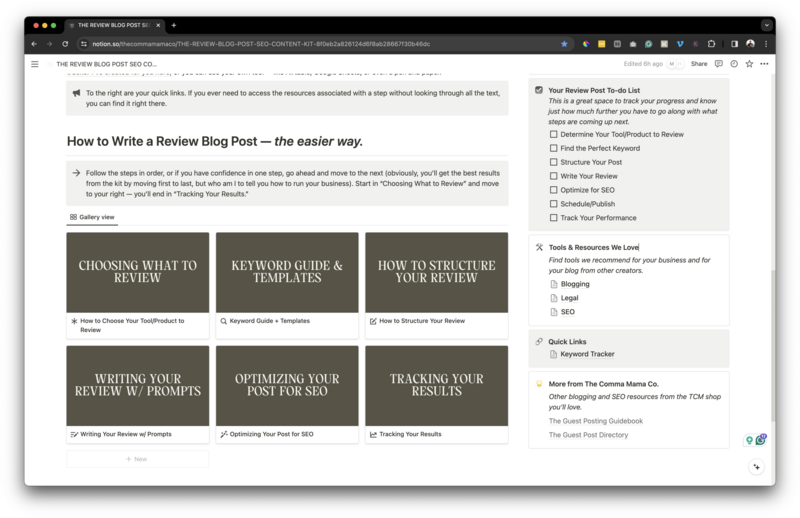This screenshot has width=800, height=518.
Task: Favorite this Notion page with the star
Action: [749, 64]
